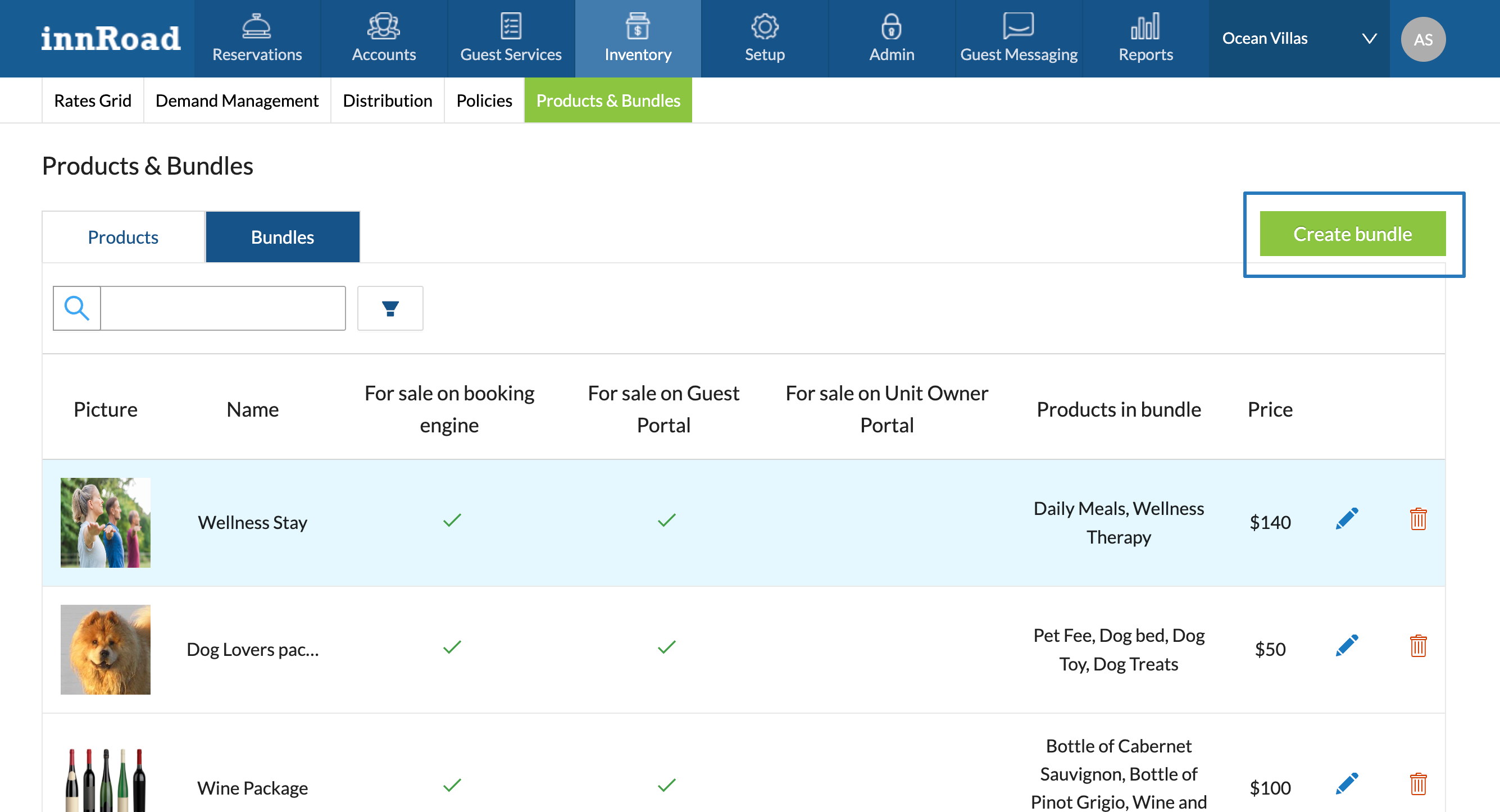The image size is (1500, 812).
Task: Open the Rates Grid submenu tab
Action: [93, 101]
